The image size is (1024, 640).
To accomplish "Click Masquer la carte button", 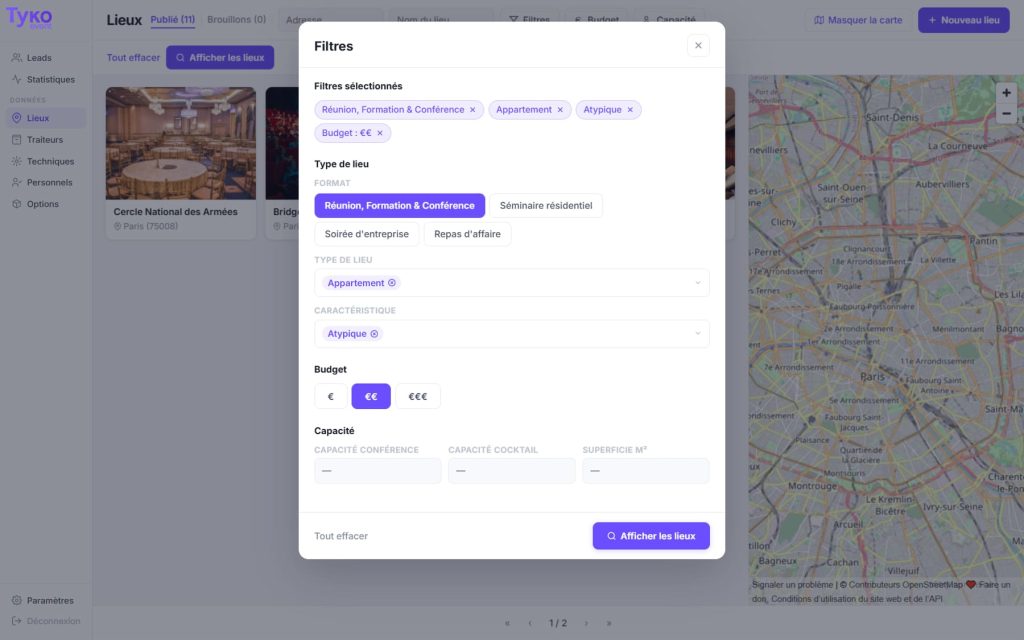I will (858, 20).
